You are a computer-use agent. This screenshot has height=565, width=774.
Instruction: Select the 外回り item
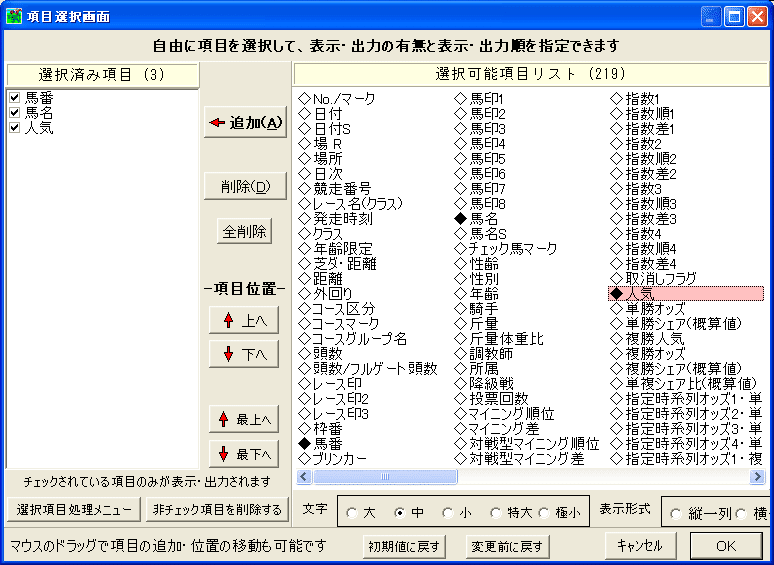coord(326,294)
